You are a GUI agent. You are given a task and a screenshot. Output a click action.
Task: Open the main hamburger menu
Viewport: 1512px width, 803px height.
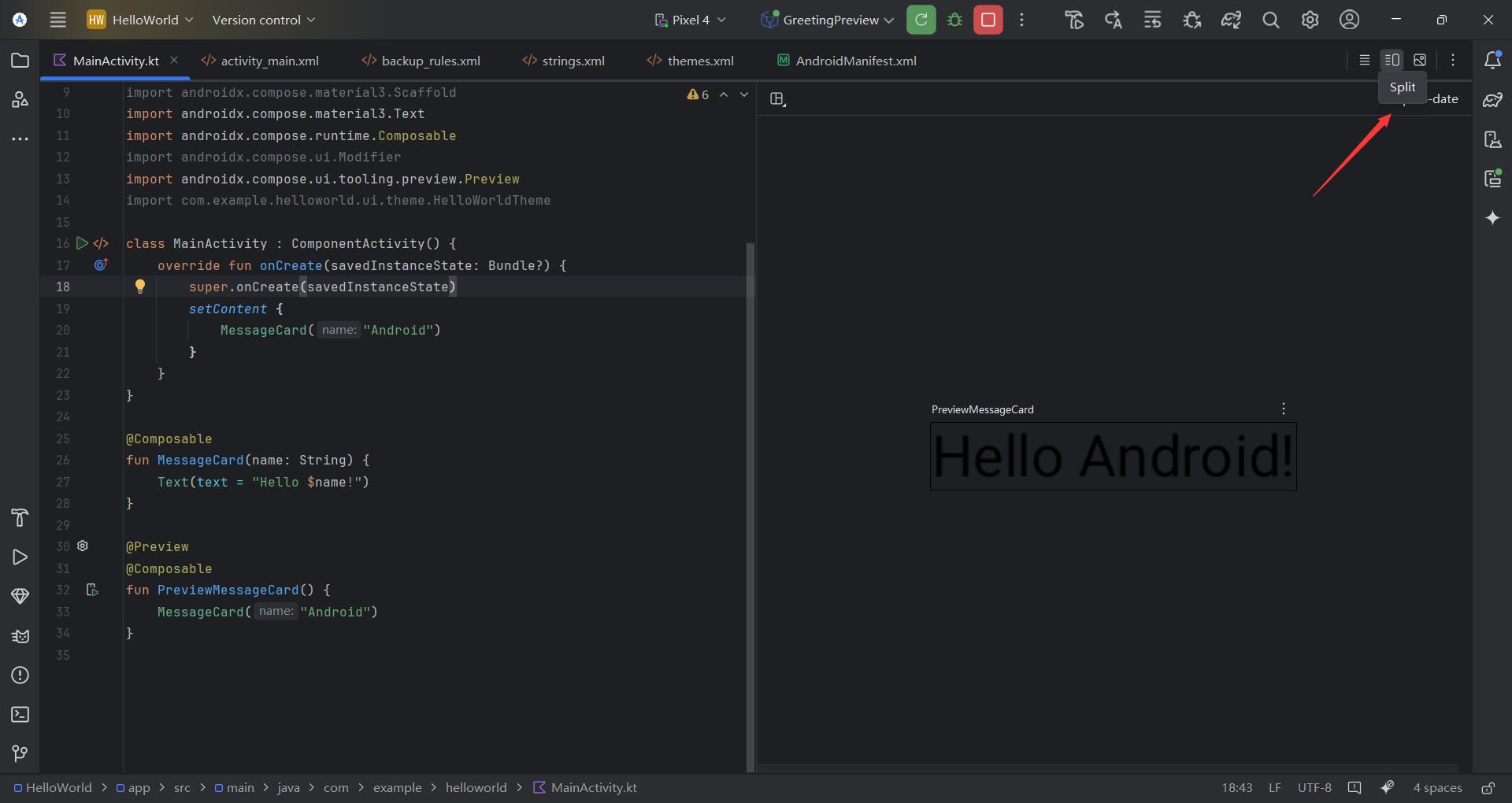click(57, 20)
